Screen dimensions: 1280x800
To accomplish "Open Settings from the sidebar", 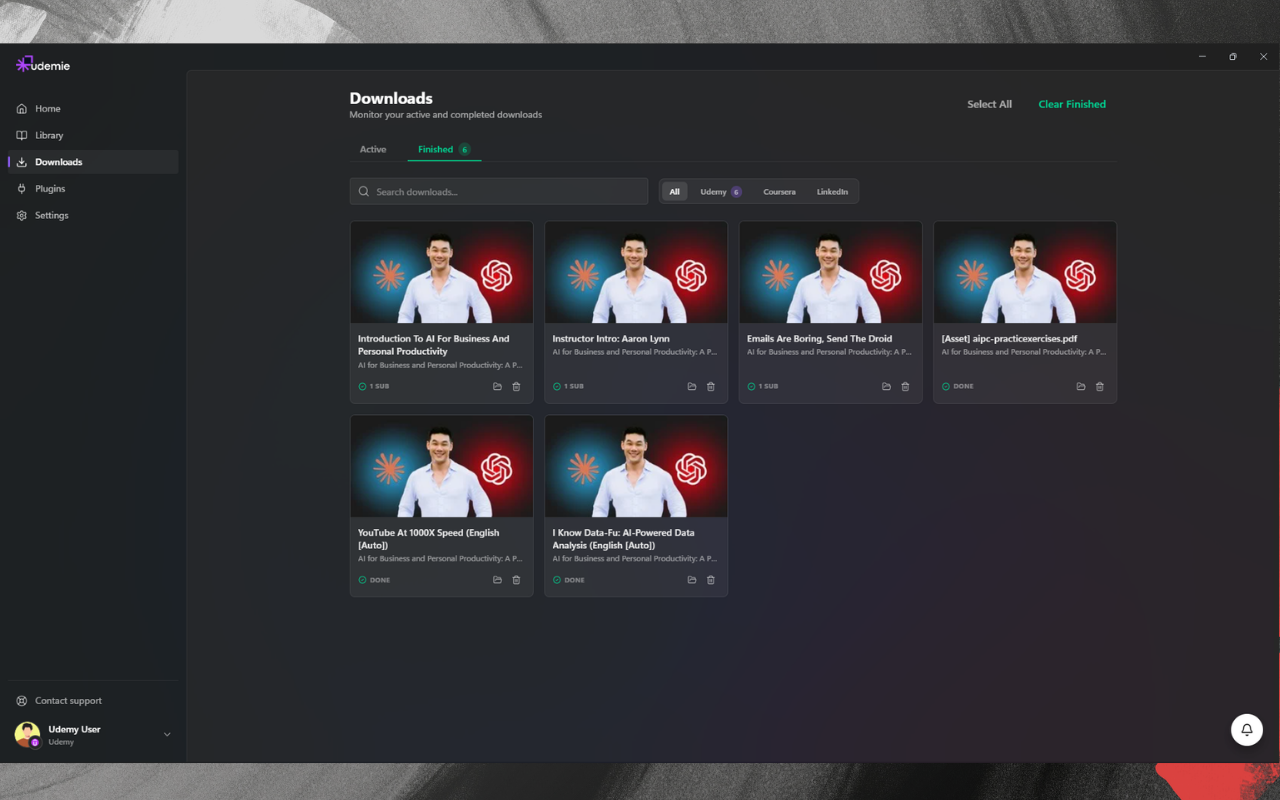I will click(x=93, y=215).
